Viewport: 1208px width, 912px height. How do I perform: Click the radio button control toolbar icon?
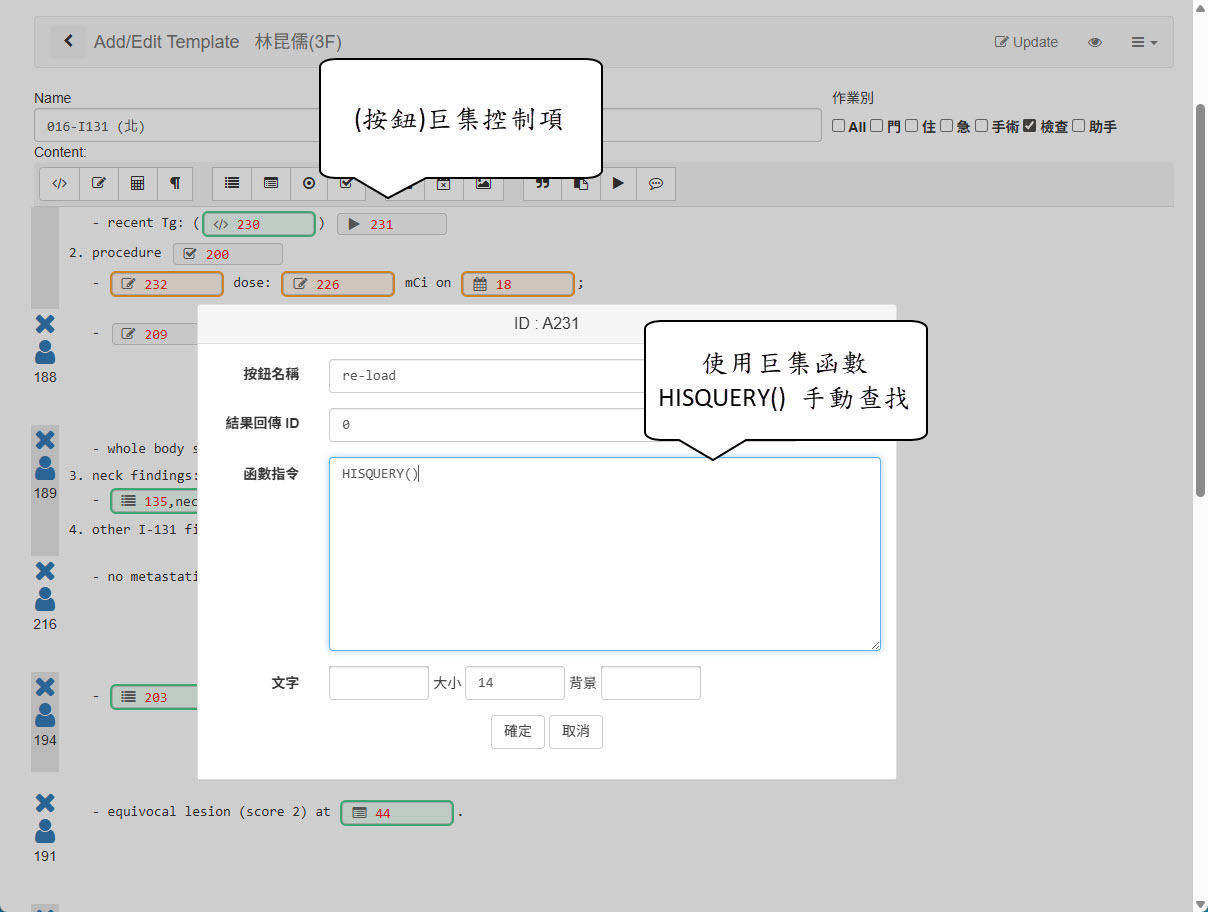coord(309,184)
